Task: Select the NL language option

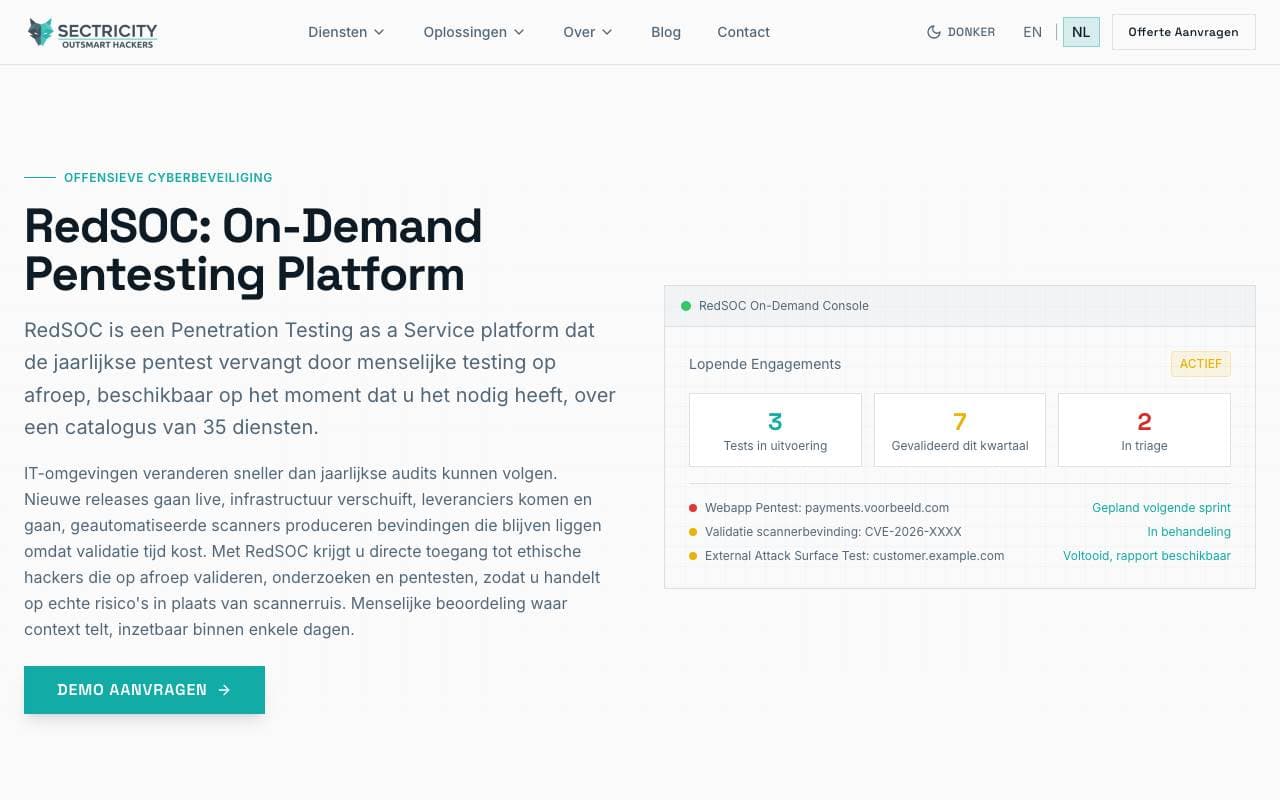Action: tap(1081, 32)
